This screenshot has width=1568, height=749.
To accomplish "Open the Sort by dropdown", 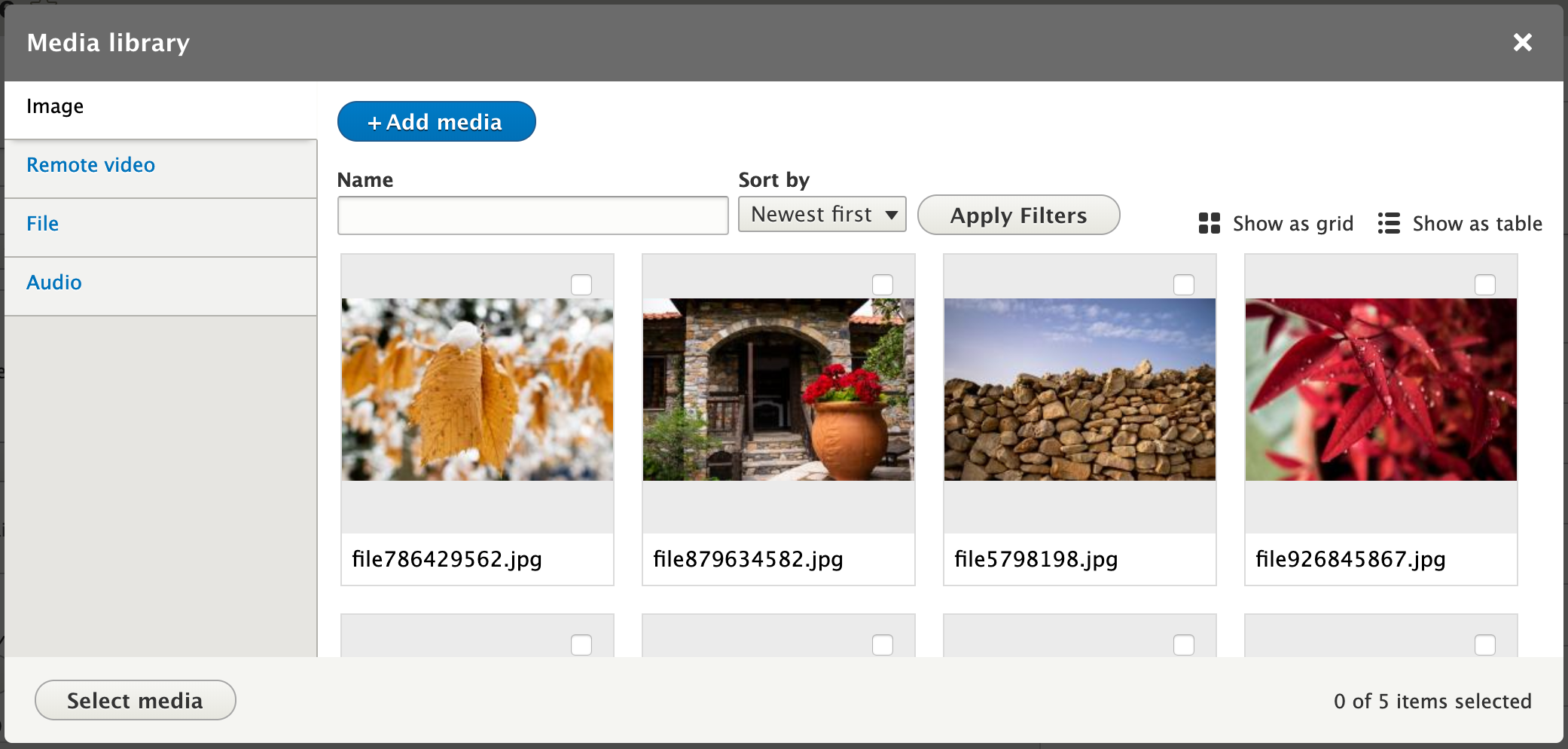I will [822, 215].
